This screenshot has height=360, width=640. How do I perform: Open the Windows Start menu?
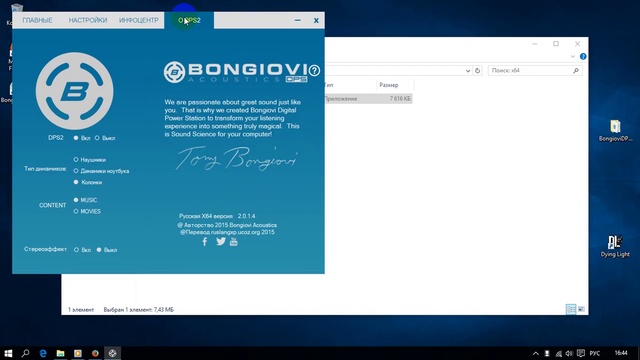click(8, 353)
